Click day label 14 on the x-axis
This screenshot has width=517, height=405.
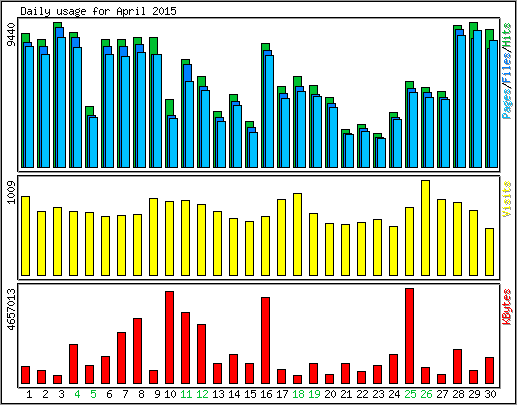tap(234, 394)
